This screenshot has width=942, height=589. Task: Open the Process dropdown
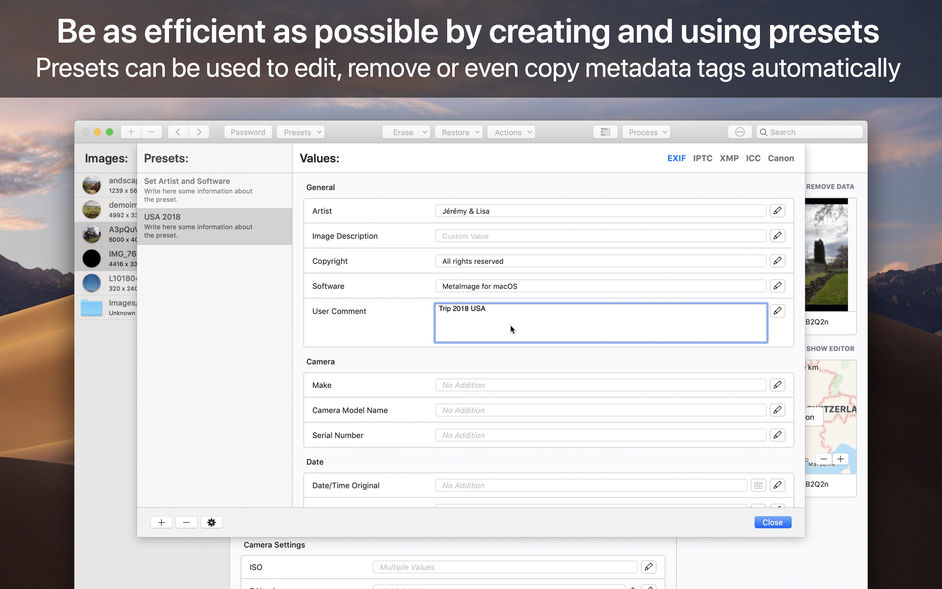click(645, 131)
